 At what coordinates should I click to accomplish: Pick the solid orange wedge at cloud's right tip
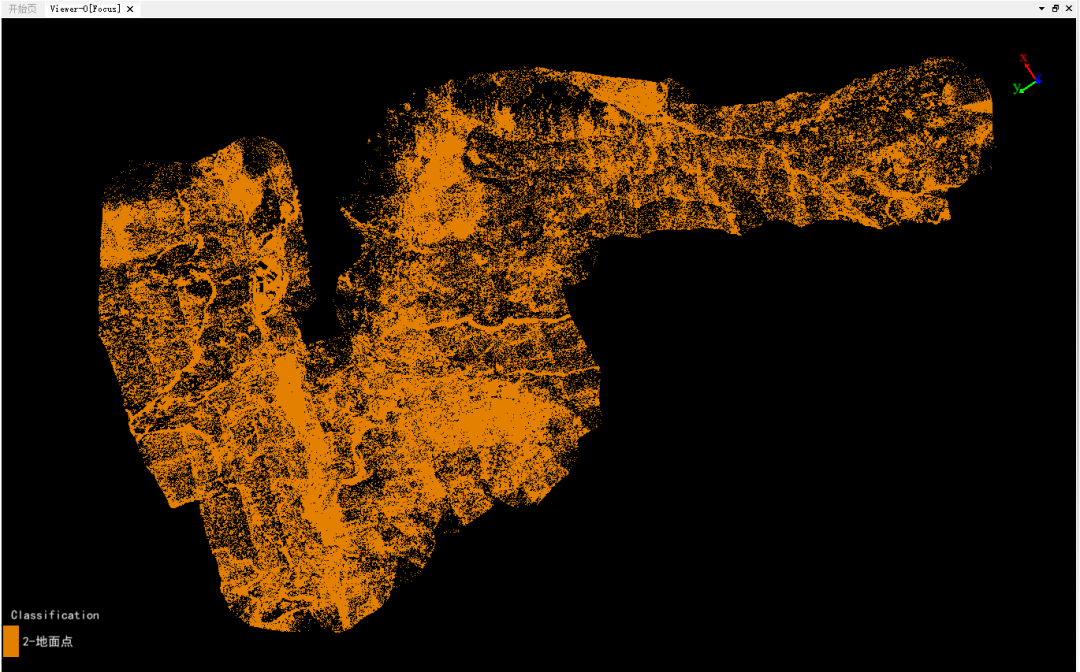pyautogui.click(x=979, y=107)
